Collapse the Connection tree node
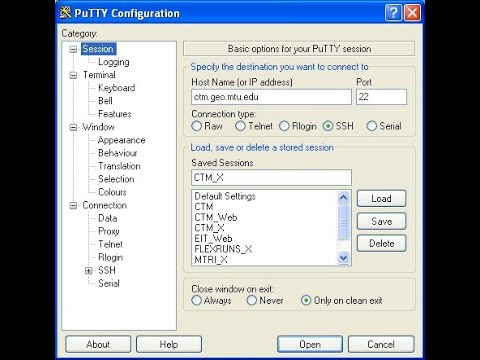 click(73, 205)
